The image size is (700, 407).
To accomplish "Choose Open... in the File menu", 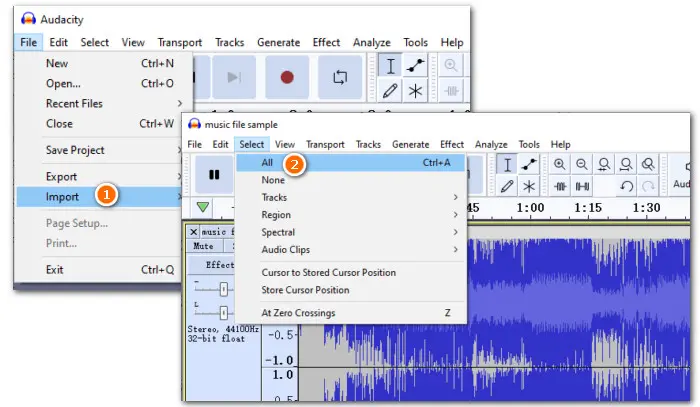I will 105,83.
